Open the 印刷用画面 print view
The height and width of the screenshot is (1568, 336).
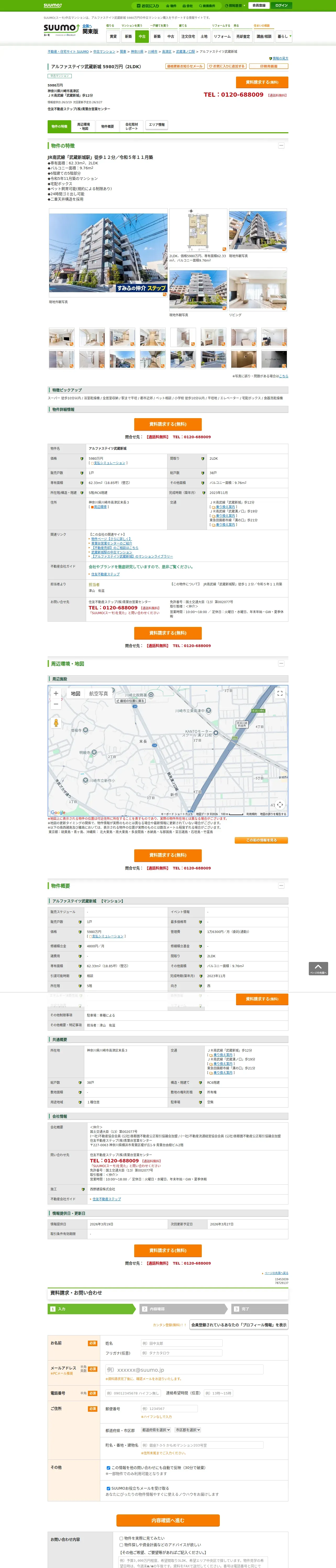click(268, 66)
